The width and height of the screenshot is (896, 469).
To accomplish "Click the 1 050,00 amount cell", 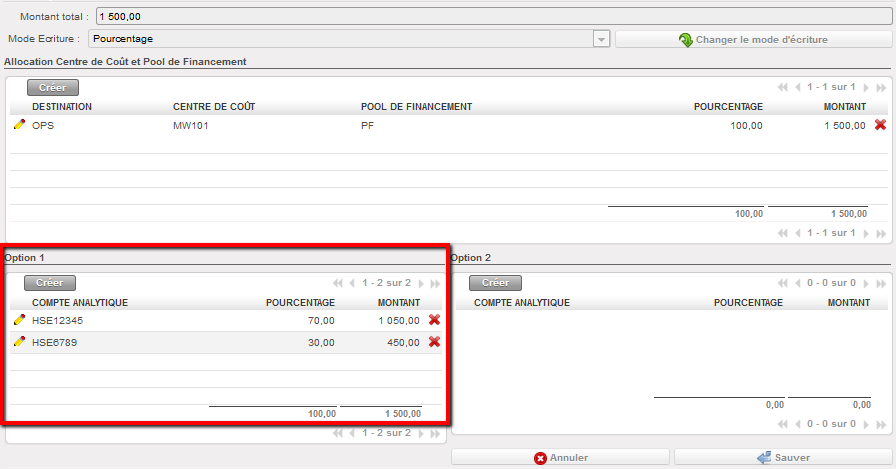I will (x=399, y=321).
